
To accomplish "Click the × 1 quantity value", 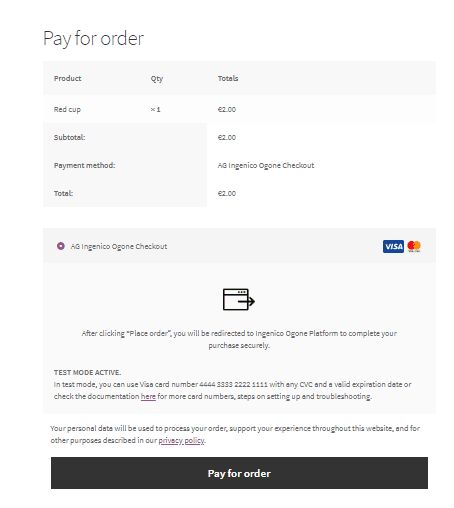I will click(x=155, y=109).
